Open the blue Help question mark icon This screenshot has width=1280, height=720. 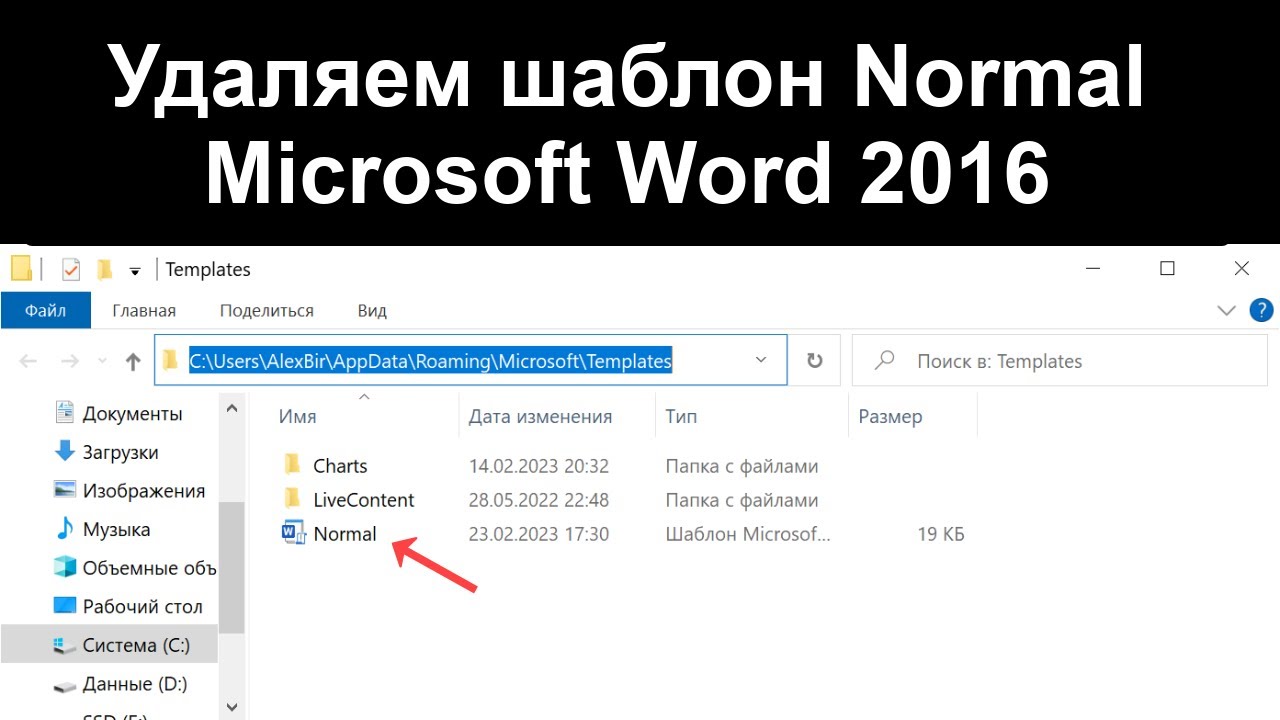pyautogui.click(x=1262, y=310)
